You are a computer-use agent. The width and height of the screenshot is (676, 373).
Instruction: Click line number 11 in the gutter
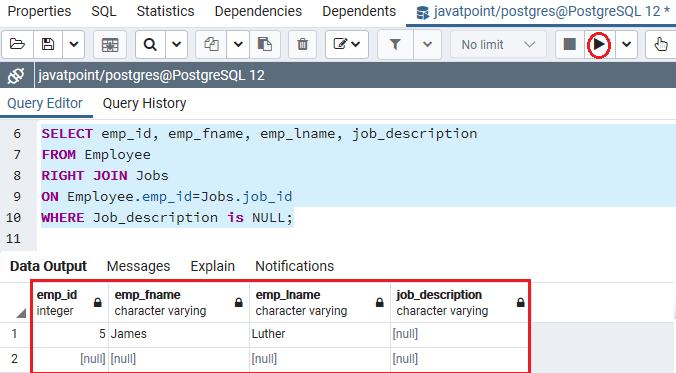[13, 239]
